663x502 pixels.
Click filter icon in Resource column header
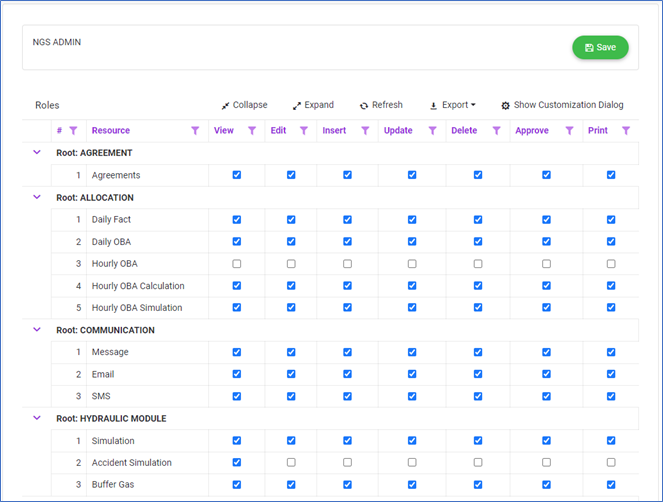[x=195, y=131]
